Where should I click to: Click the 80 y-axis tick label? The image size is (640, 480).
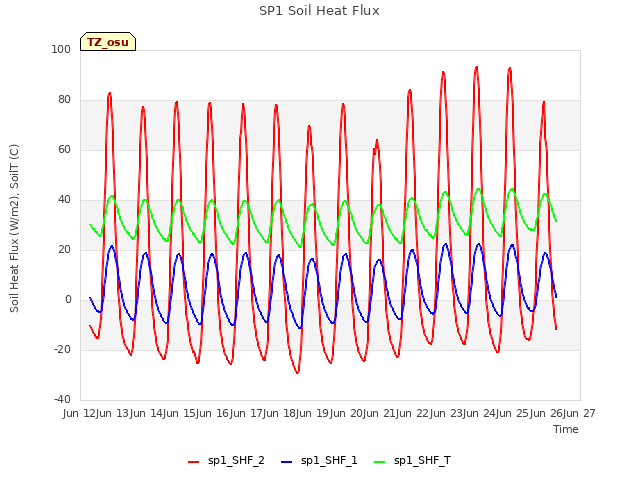coord(64,100)
